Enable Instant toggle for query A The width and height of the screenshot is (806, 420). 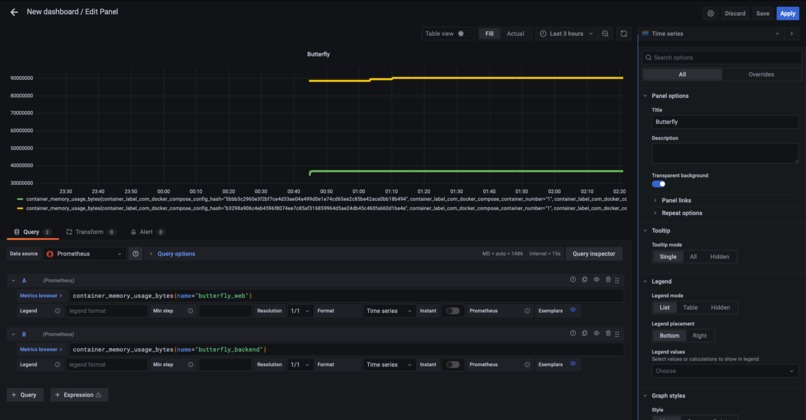tap(452, 311)
